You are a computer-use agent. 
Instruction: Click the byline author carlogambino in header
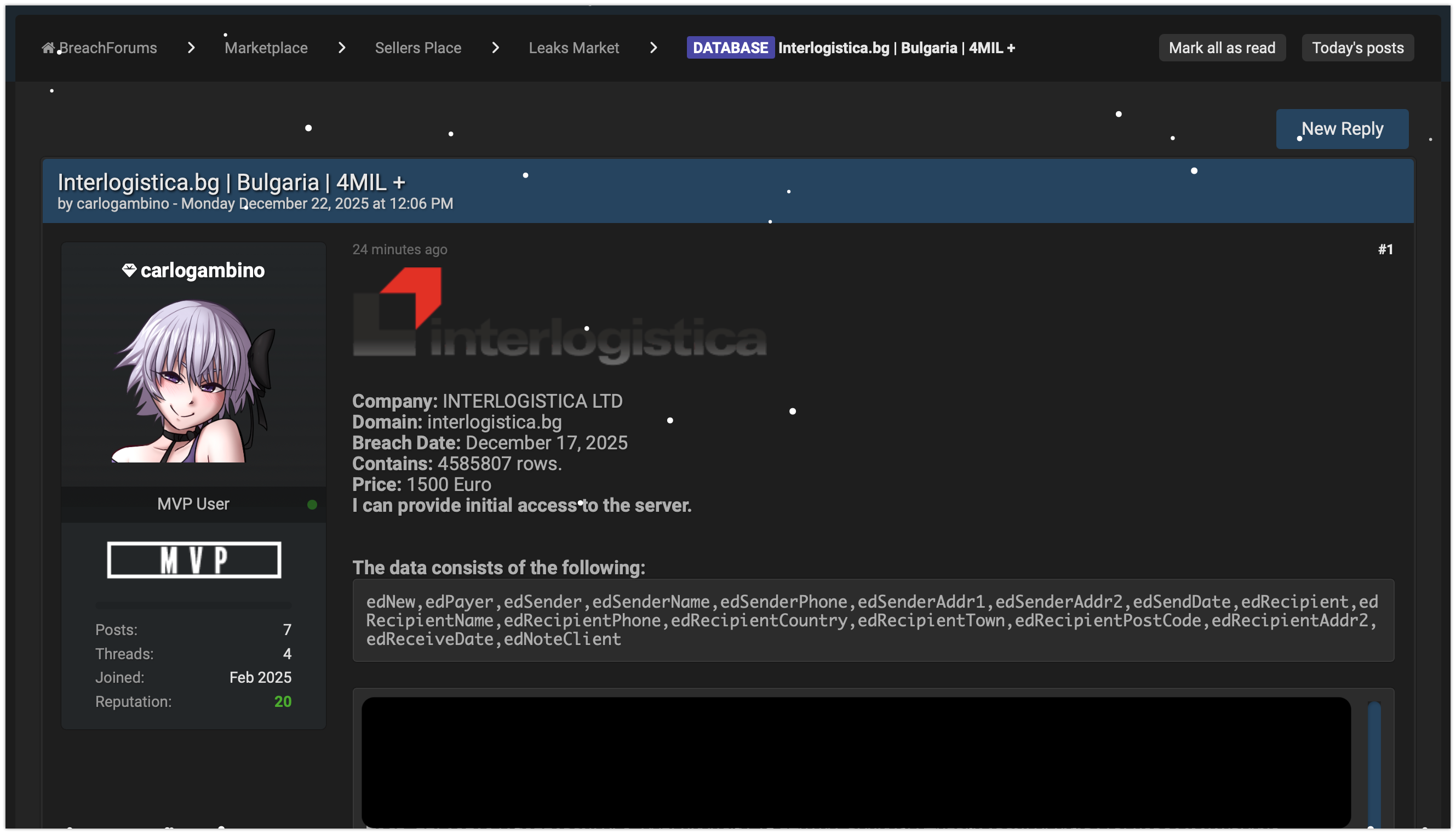click(123, 204)
